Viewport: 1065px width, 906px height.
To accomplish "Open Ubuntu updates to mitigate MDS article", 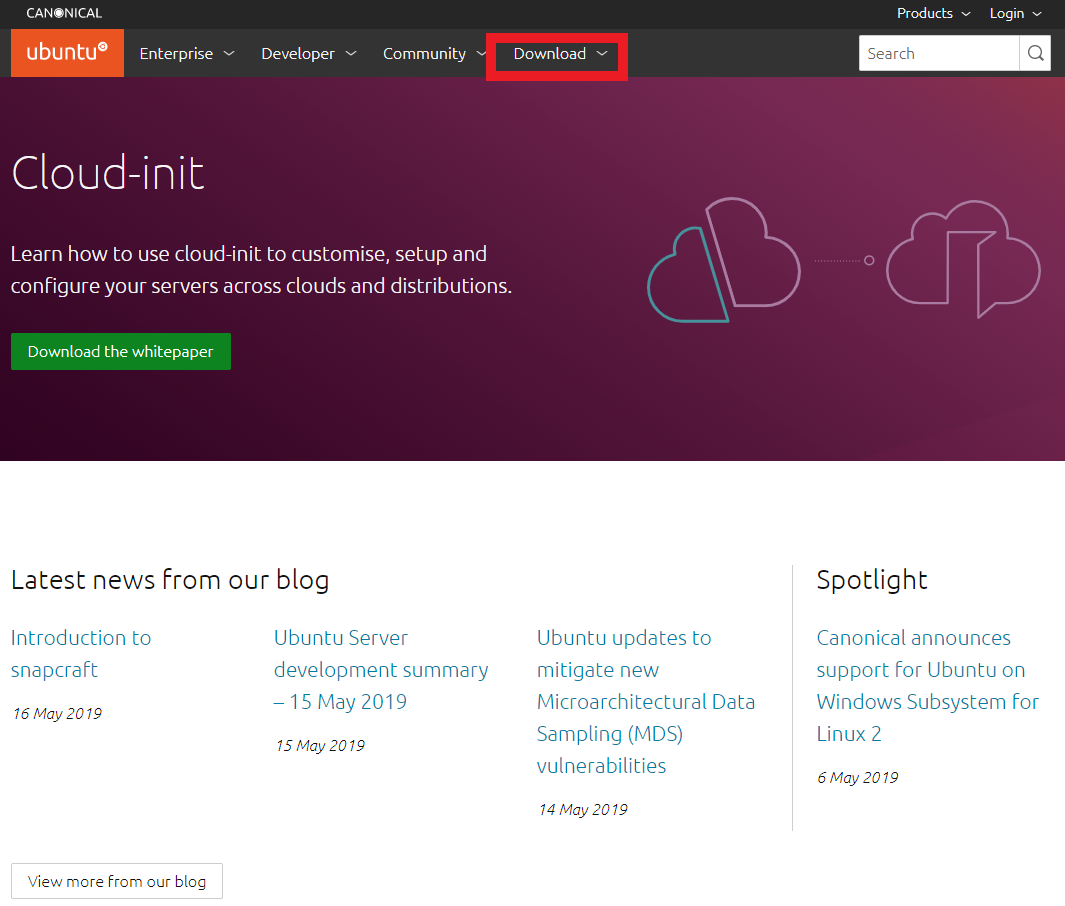I will 646,702.
